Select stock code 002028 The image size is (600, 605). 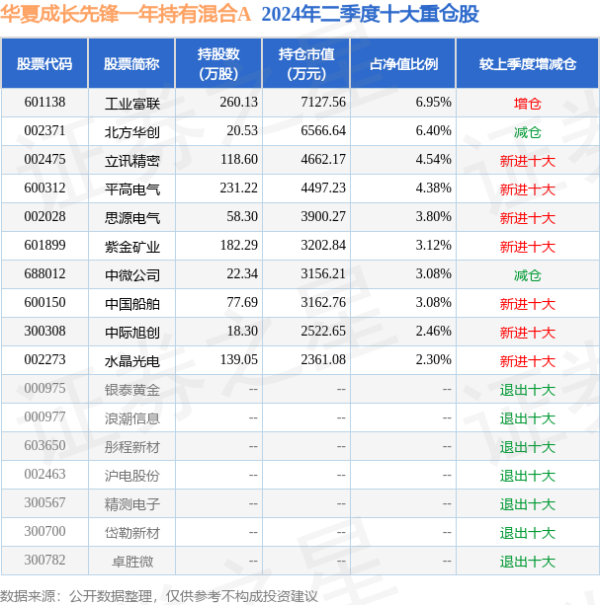point(45,216)
